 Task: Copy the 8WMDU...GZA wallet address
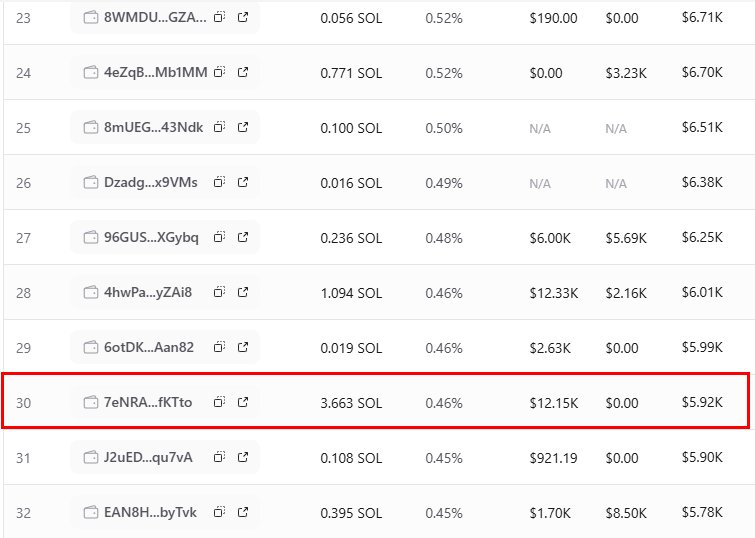(220, 17)
